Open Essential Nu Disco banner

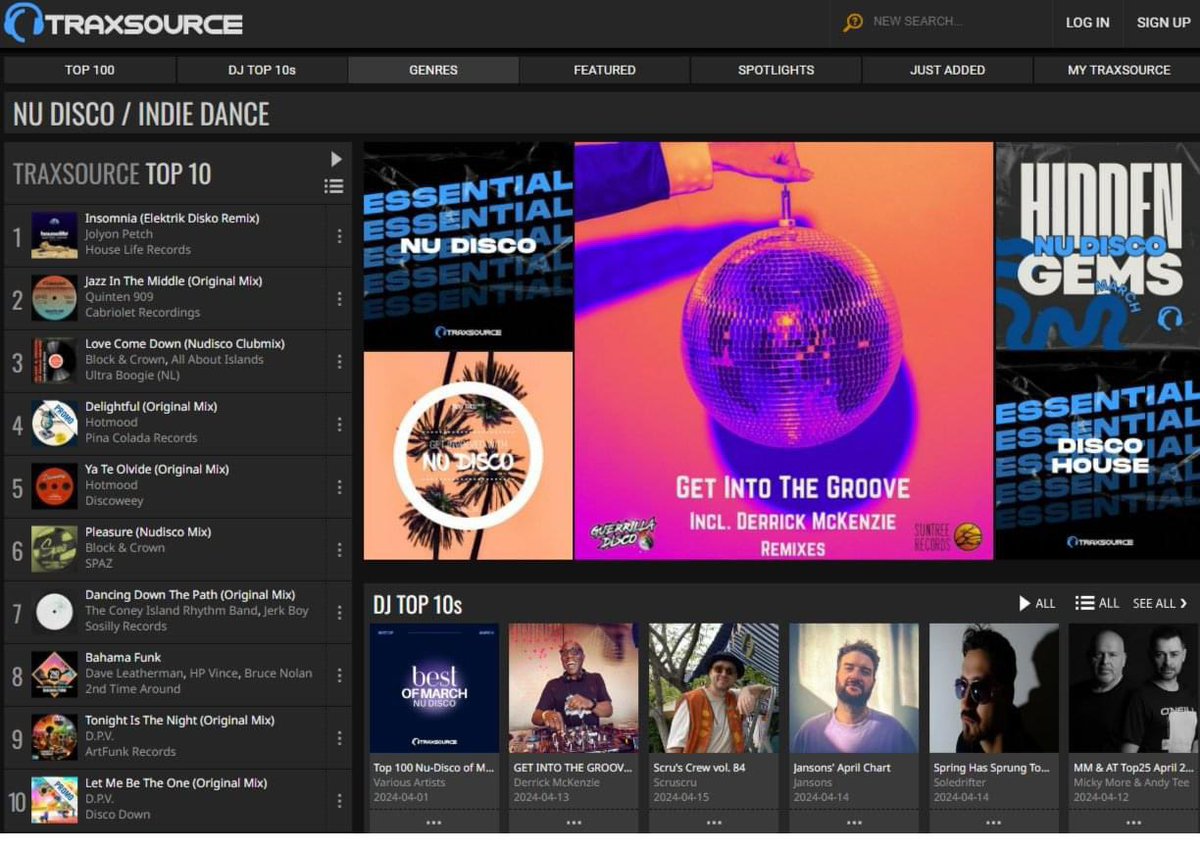[x=468, y=246]
